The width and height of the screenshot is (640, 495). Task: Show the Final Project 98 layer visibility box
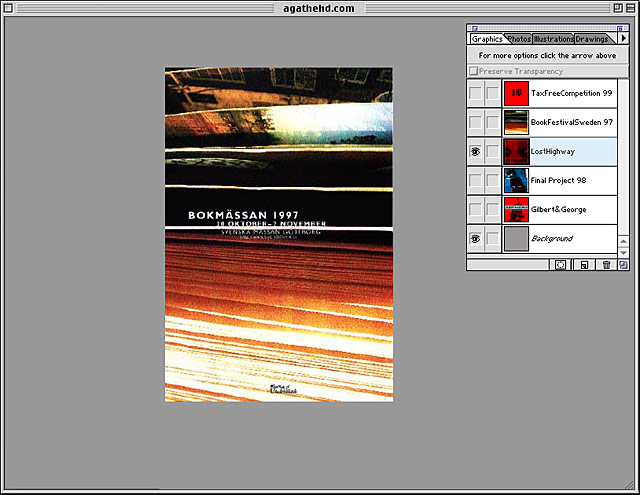click(475, 180)
